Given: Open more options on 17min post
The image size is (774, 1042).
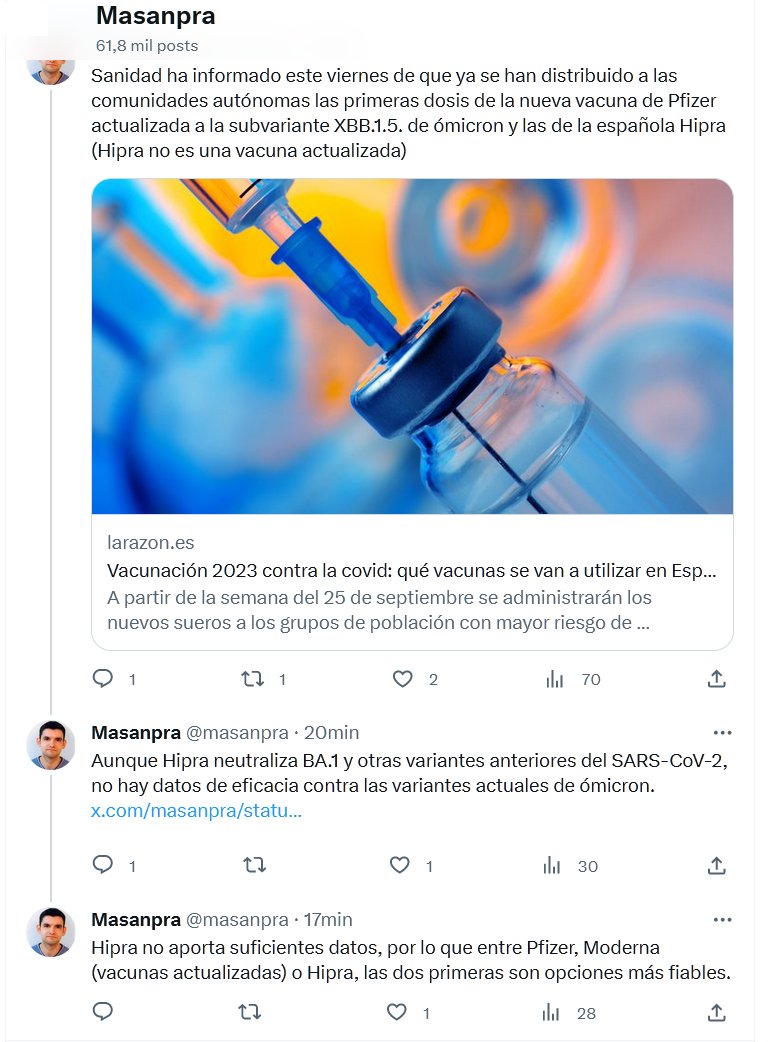Looking at the screenshot, I should coord(722,919).
